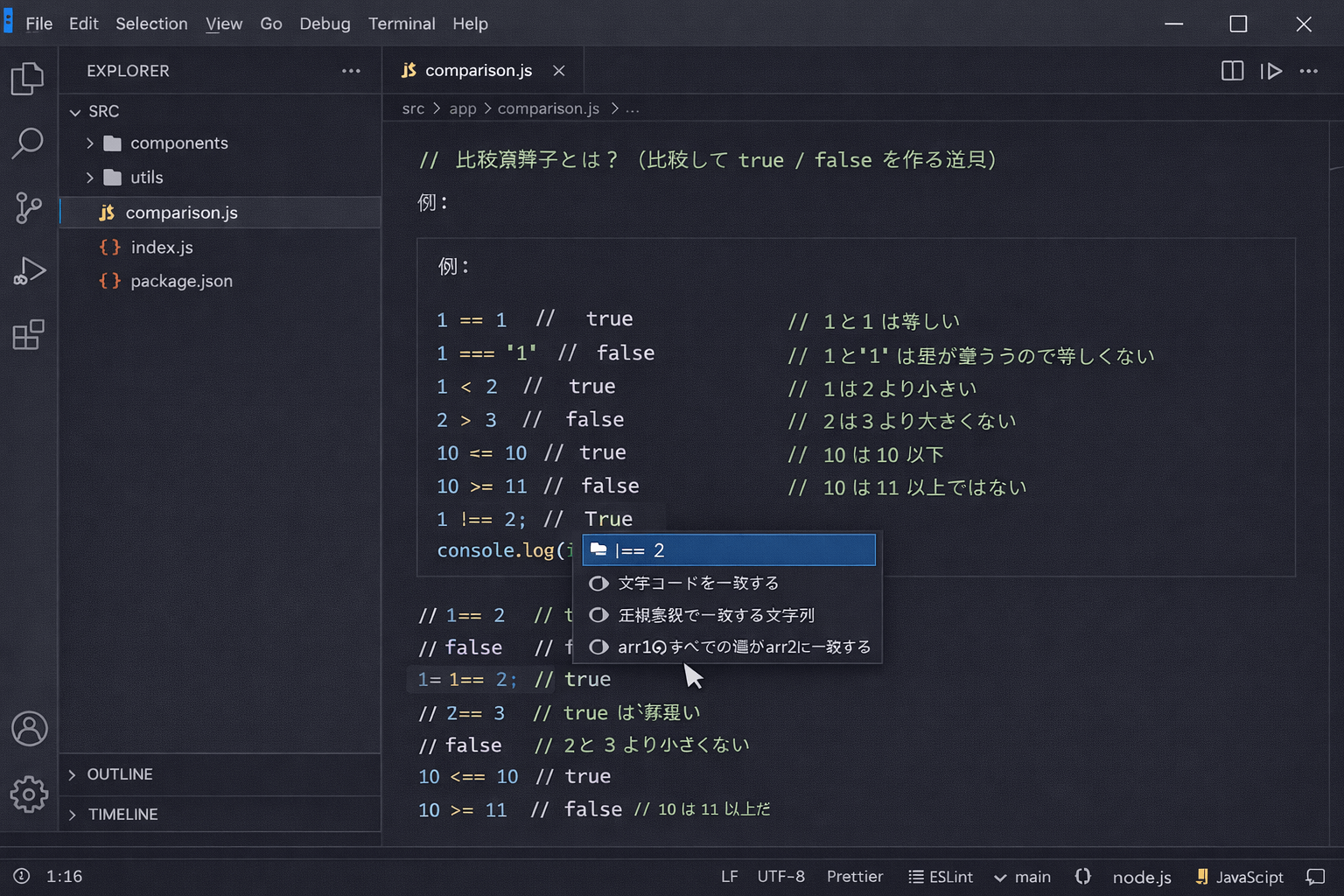Expand the components folder
Screen dimensions: 1344x896
(89, 143)
